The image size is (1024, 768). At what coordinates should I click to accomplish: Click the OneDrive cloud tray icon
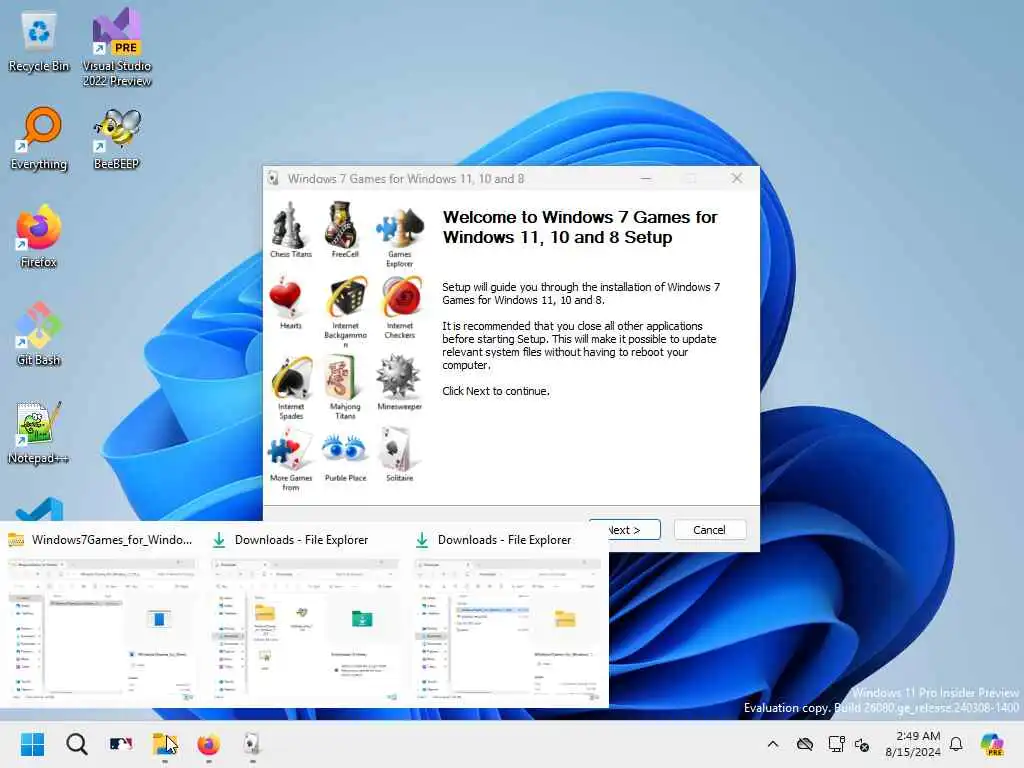pyautogui.click(x=805, y=744)
